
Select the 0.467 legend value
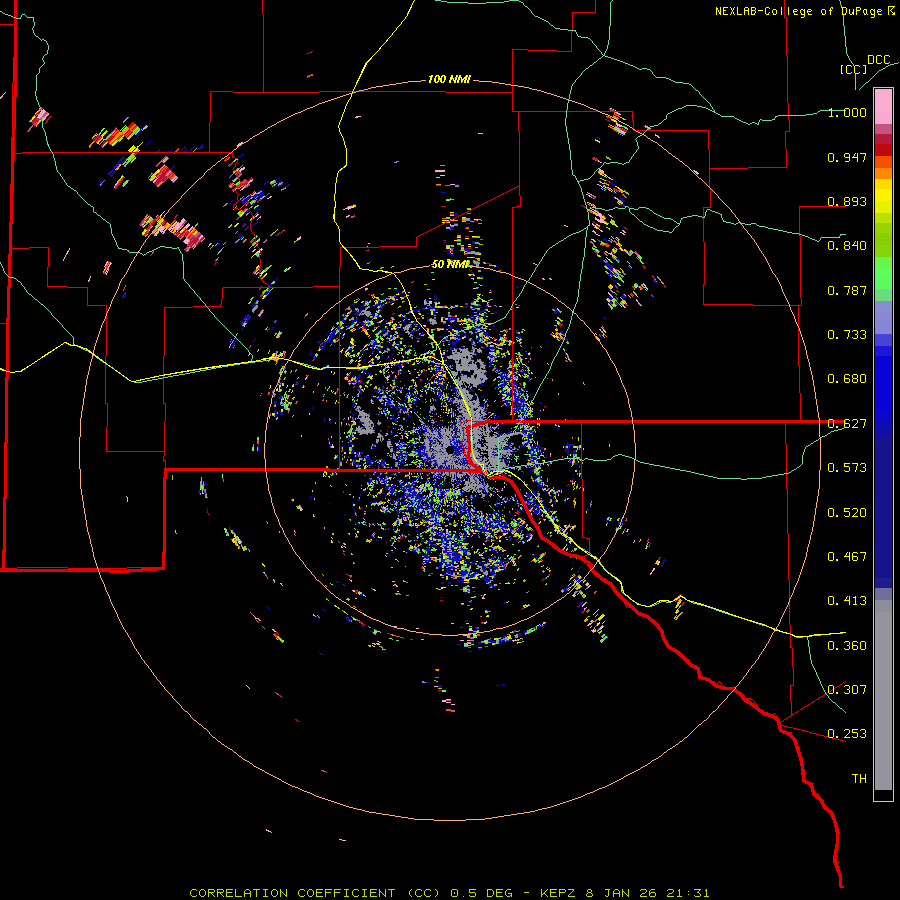point(847,557)
